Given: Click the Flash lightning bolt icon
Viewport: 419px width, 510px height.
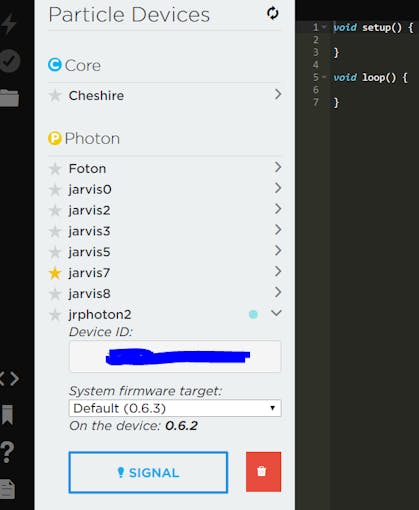Looking at the screenshot, I should (x=8, y=24).
